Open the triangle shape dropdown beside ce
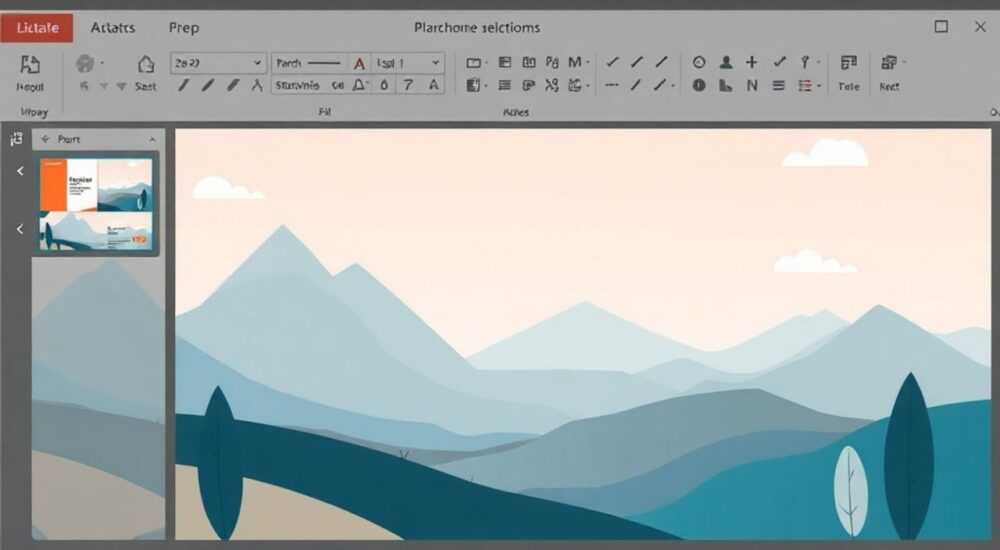Image resolution: width=1000 pixels, height=550 pixels. tap(361, 85)
